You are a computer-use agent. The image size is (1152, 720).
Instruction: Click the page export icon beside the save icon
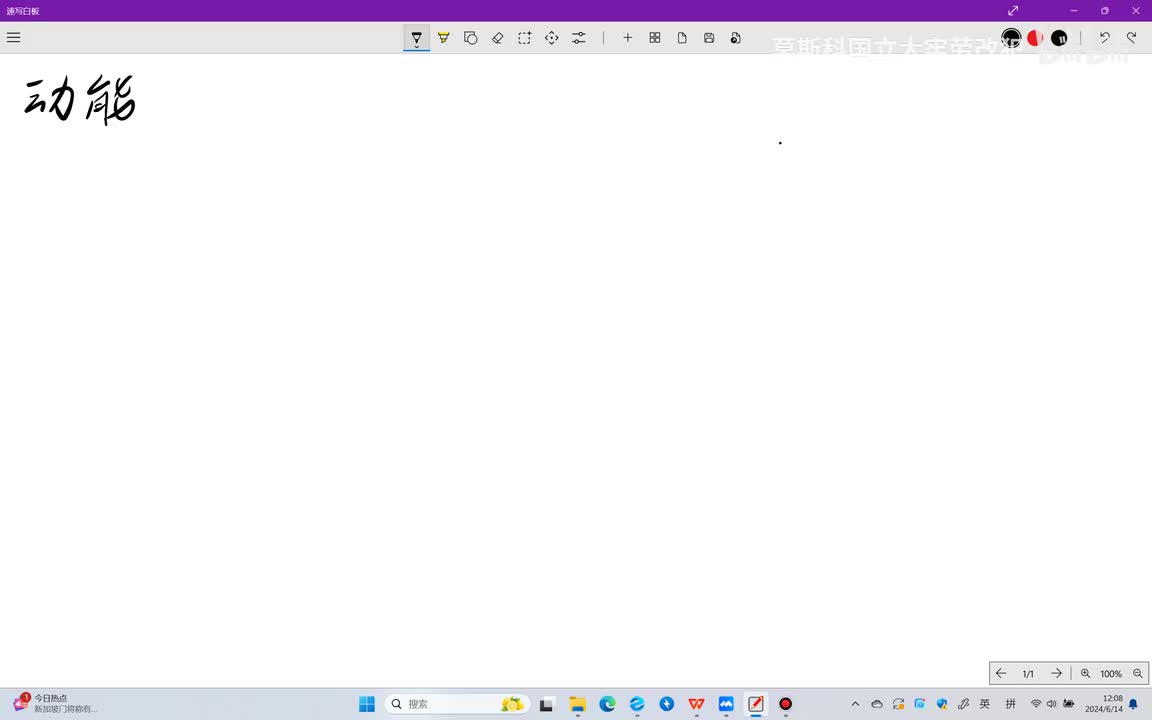click(735, 37)
